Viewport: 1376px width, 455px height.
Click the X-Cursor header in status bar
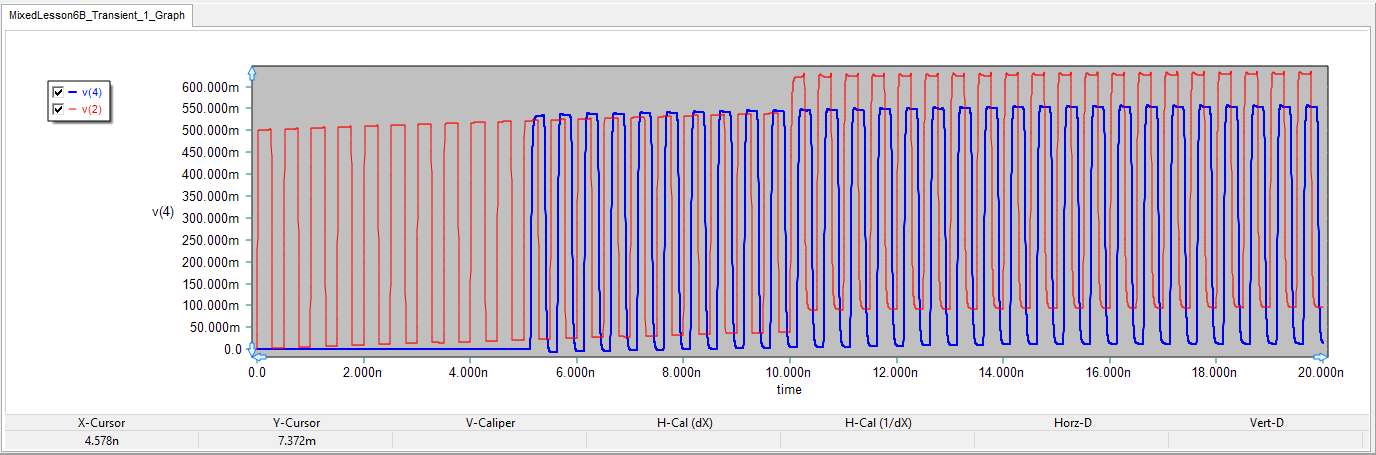pos(102,423)
